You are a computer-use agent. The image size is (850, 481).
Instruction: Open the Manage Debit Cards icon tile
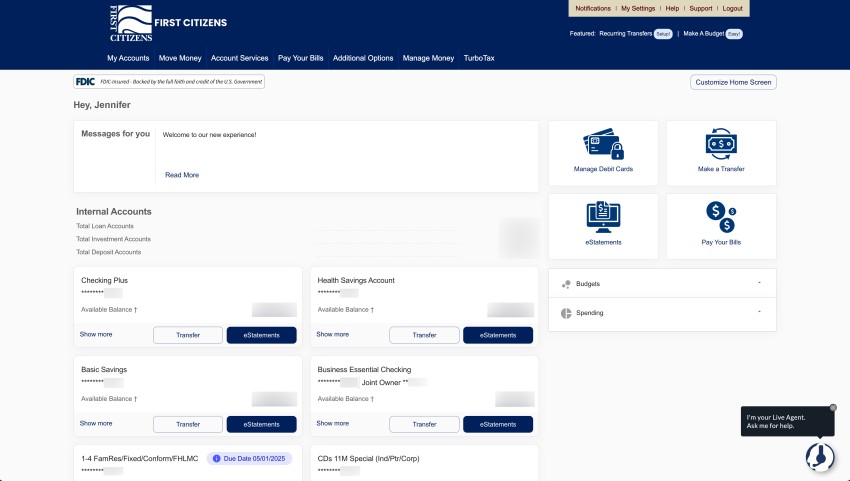[x=603, y=153]
